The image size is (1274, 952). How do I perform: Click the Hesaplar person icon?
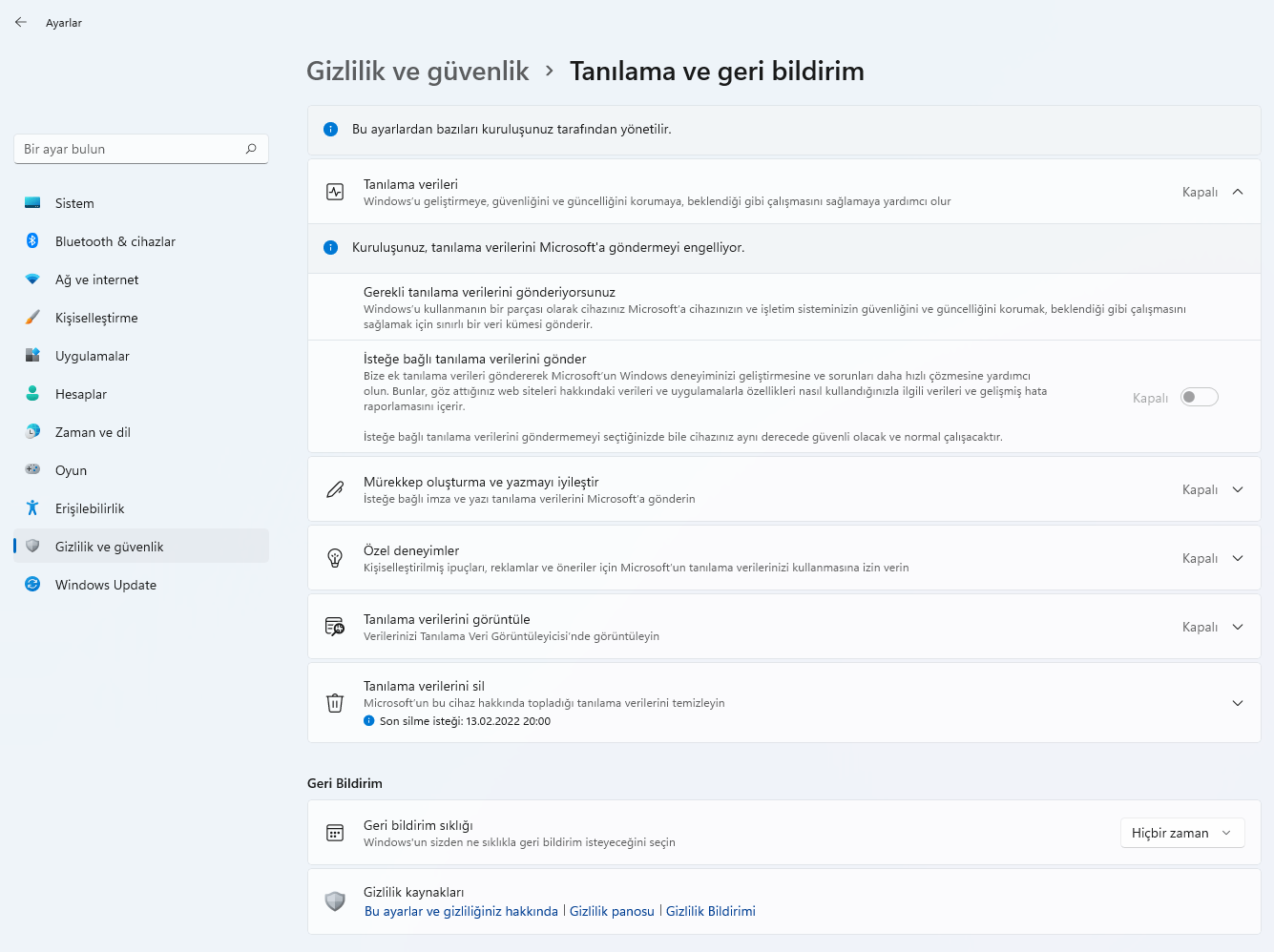[32, 394]
